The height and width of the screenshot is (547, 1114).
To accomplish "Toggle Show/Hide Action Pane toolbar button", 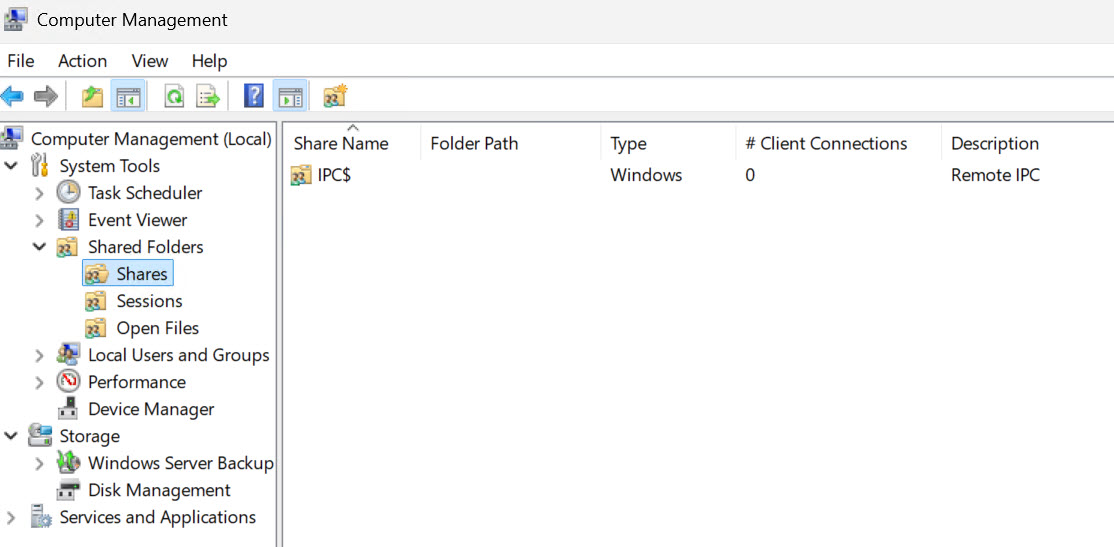I will point(290,96).
